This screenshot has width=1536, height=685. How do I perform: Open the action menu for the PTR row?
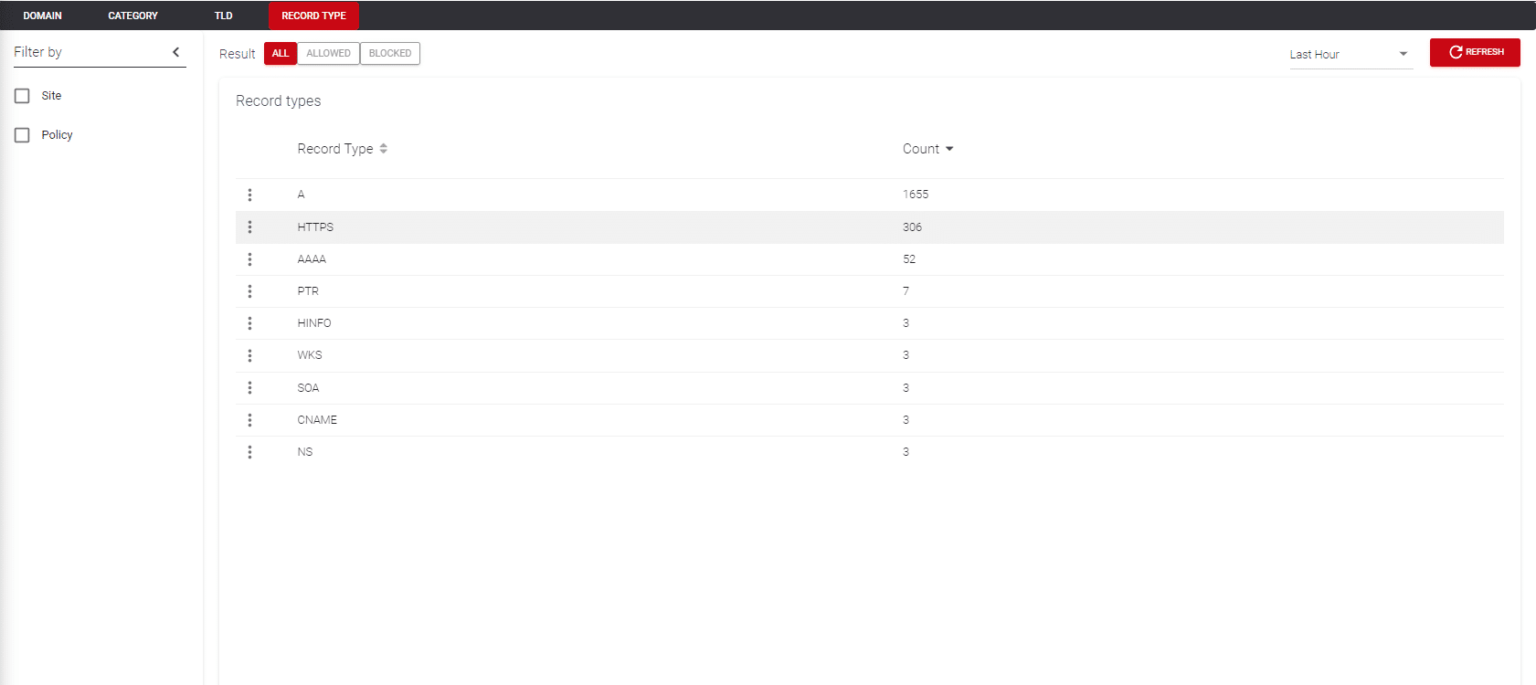pos(250,291)
